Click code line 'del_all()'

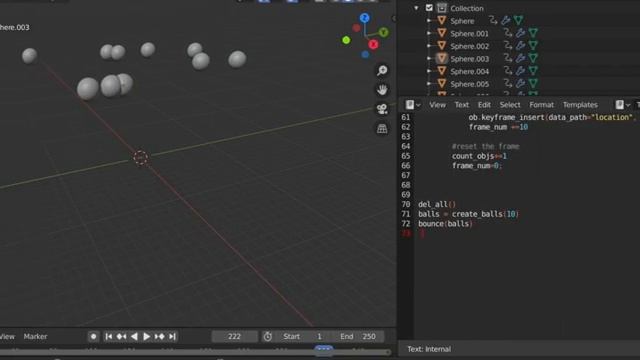pyautogui.click(x=436, y=204)
